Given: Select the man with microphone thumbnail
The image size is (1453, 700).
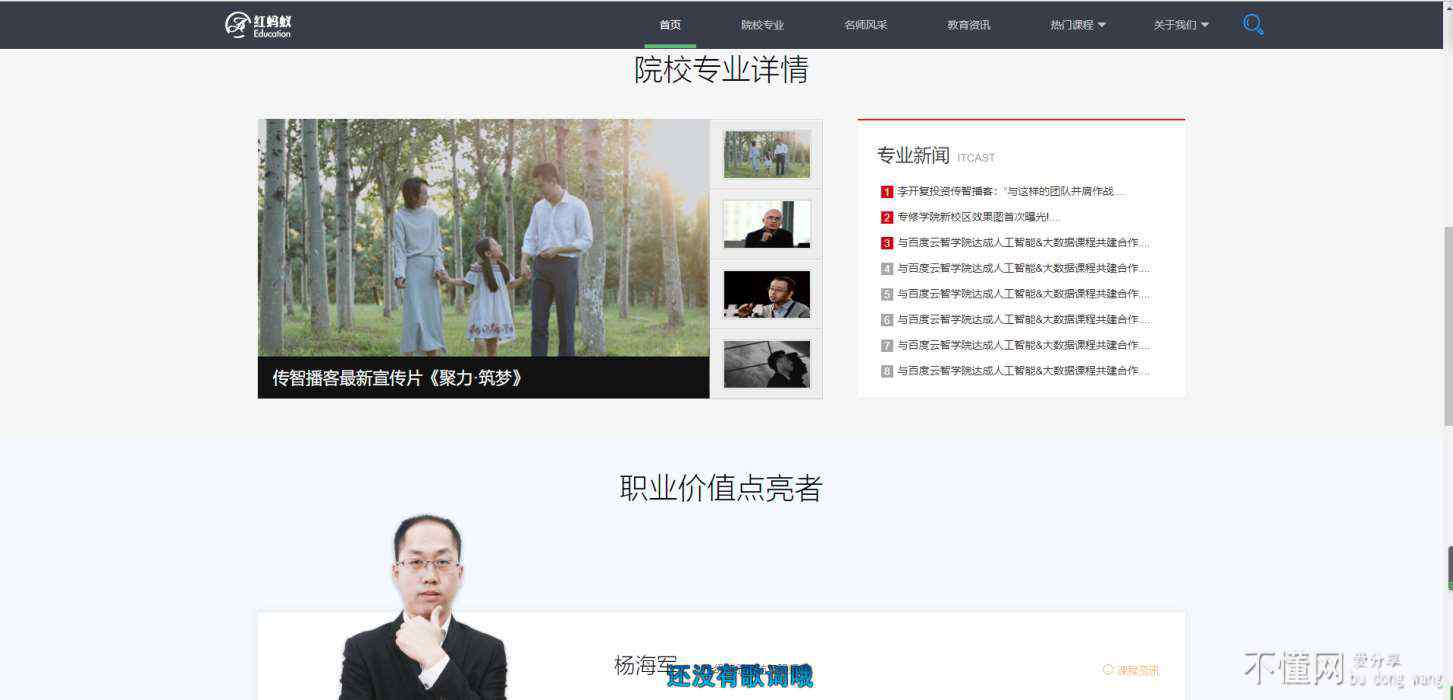Looking at the screenshot, I should click(767, 294).
